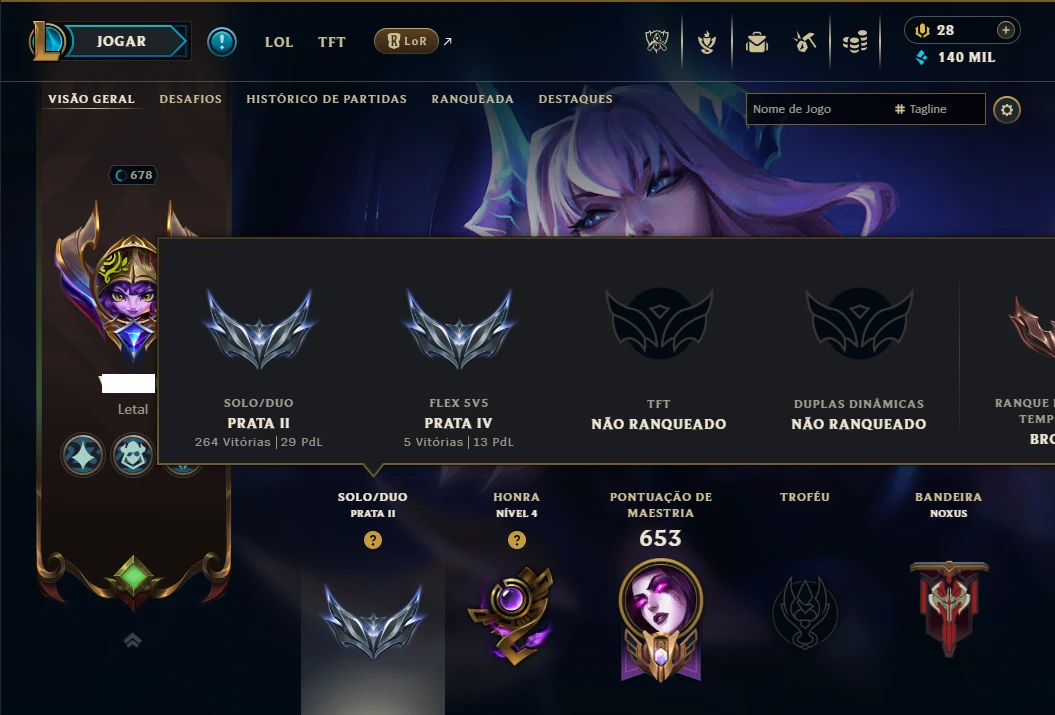
Task: Select the TFT menu item
Action: pyautogui.click(x=332, y=42)
